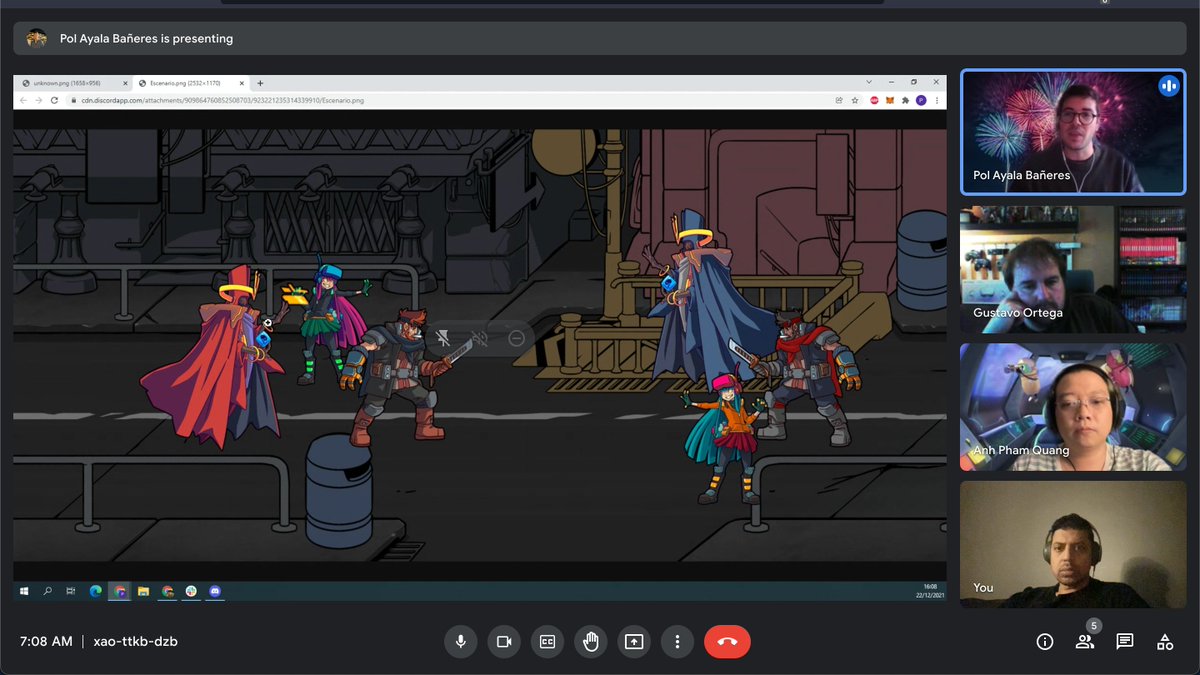This screenshot has width=1200, height=675.
Task: Open the purple Chrome profile avatar
Action: (921, 100)
